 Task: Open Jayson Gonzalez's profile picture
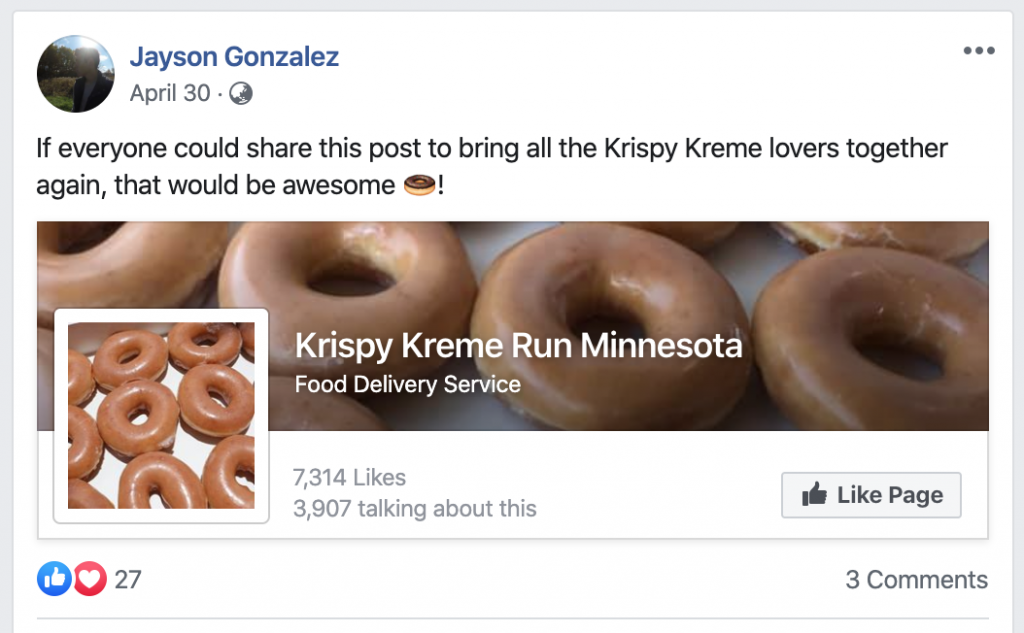point(77,73)
